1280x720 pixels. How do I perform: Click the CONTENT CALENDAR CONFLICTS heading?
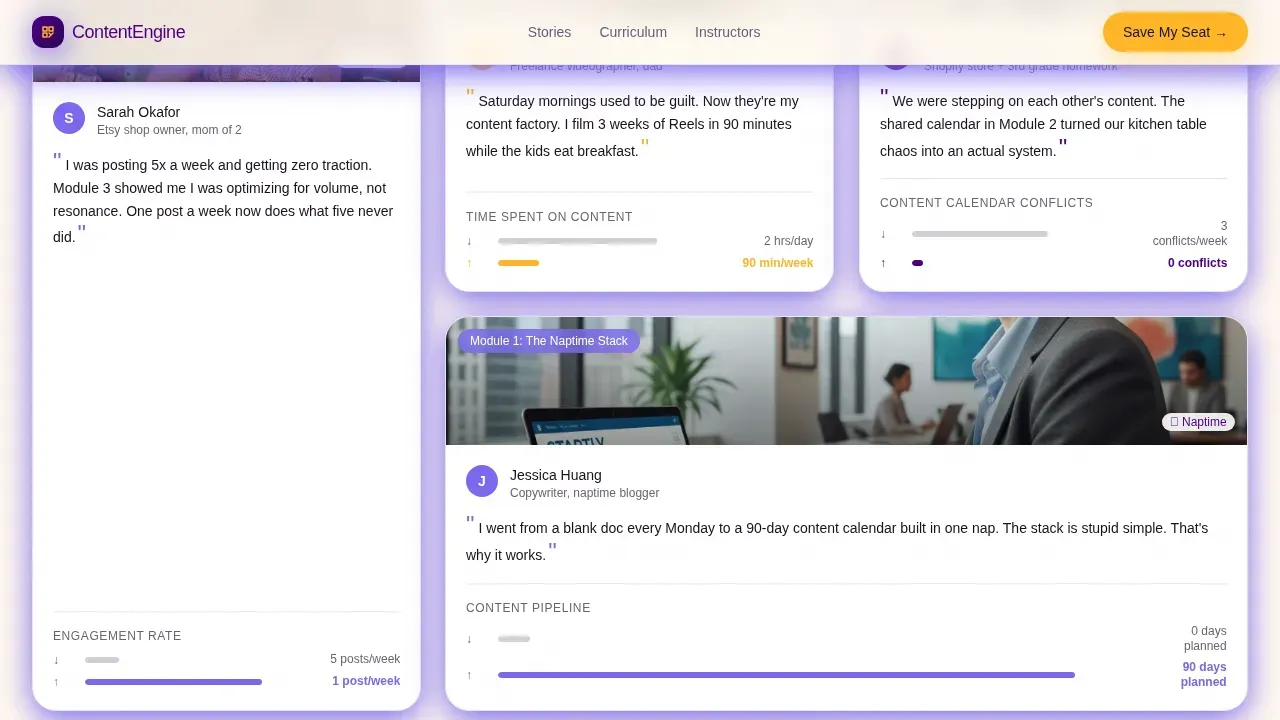986,203
